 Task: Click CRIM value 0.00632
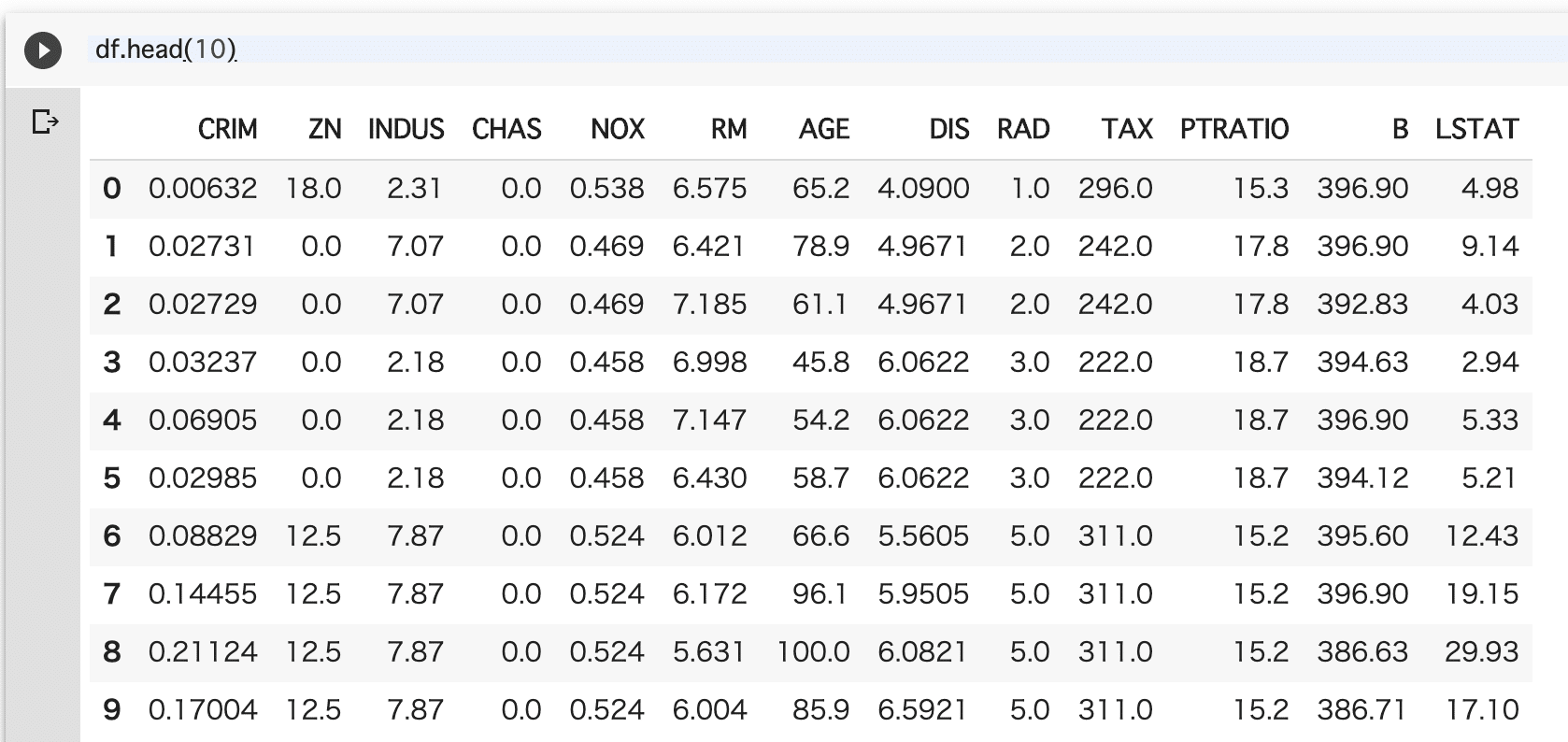[x=203, y=189]
